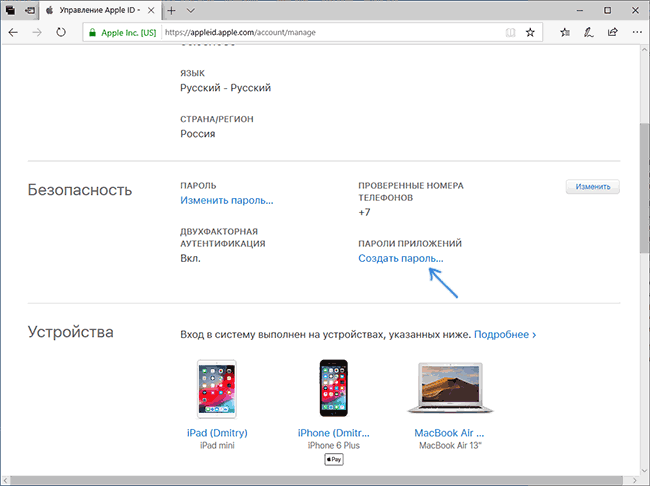650x486 pixels.
Task: Click the horizontal scrollbar at bottom
Action: 314,481
